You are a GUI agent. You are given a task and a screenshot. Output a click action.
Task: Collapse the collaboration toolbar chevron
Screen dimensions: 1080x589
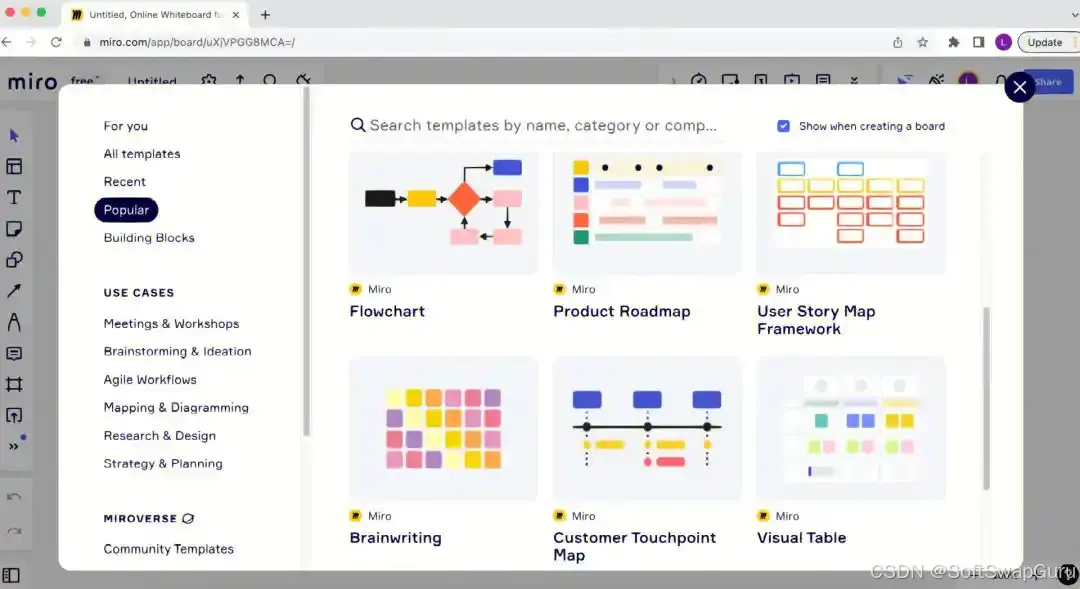pos(673,81)
